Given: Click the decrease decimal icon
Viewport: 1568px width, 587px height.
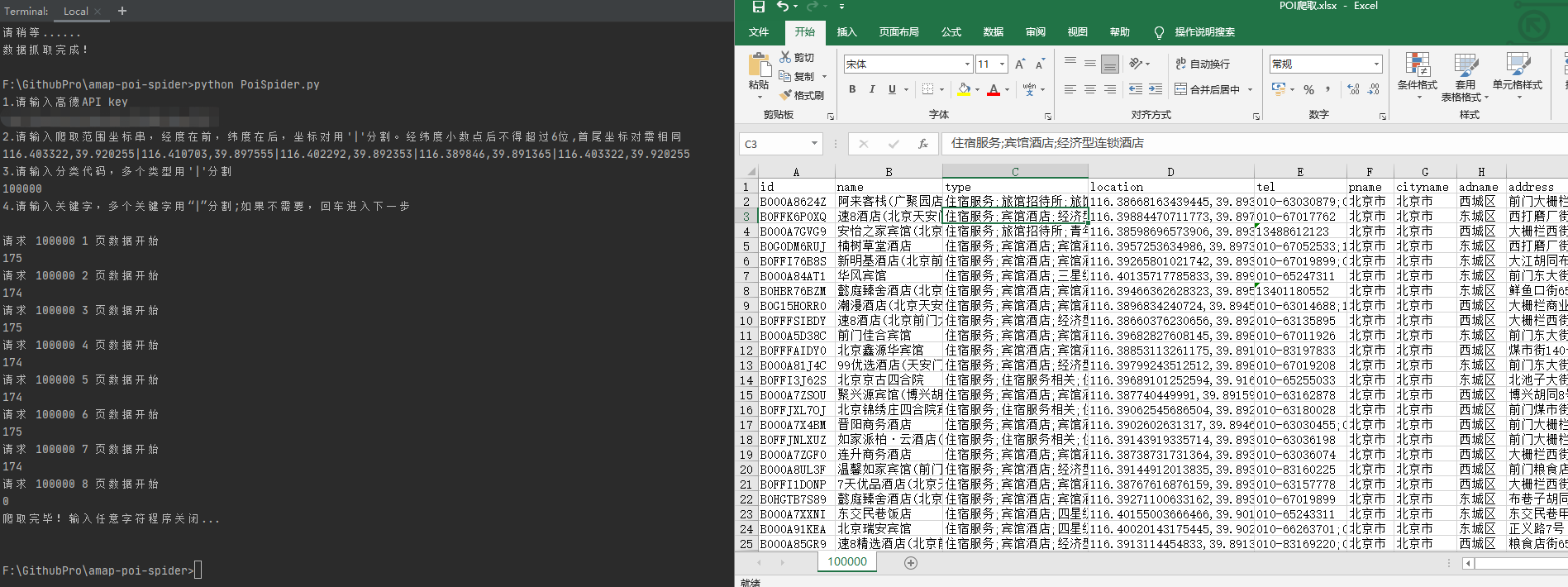Looking at the screenshot, I should click(x=1374, y=89).
